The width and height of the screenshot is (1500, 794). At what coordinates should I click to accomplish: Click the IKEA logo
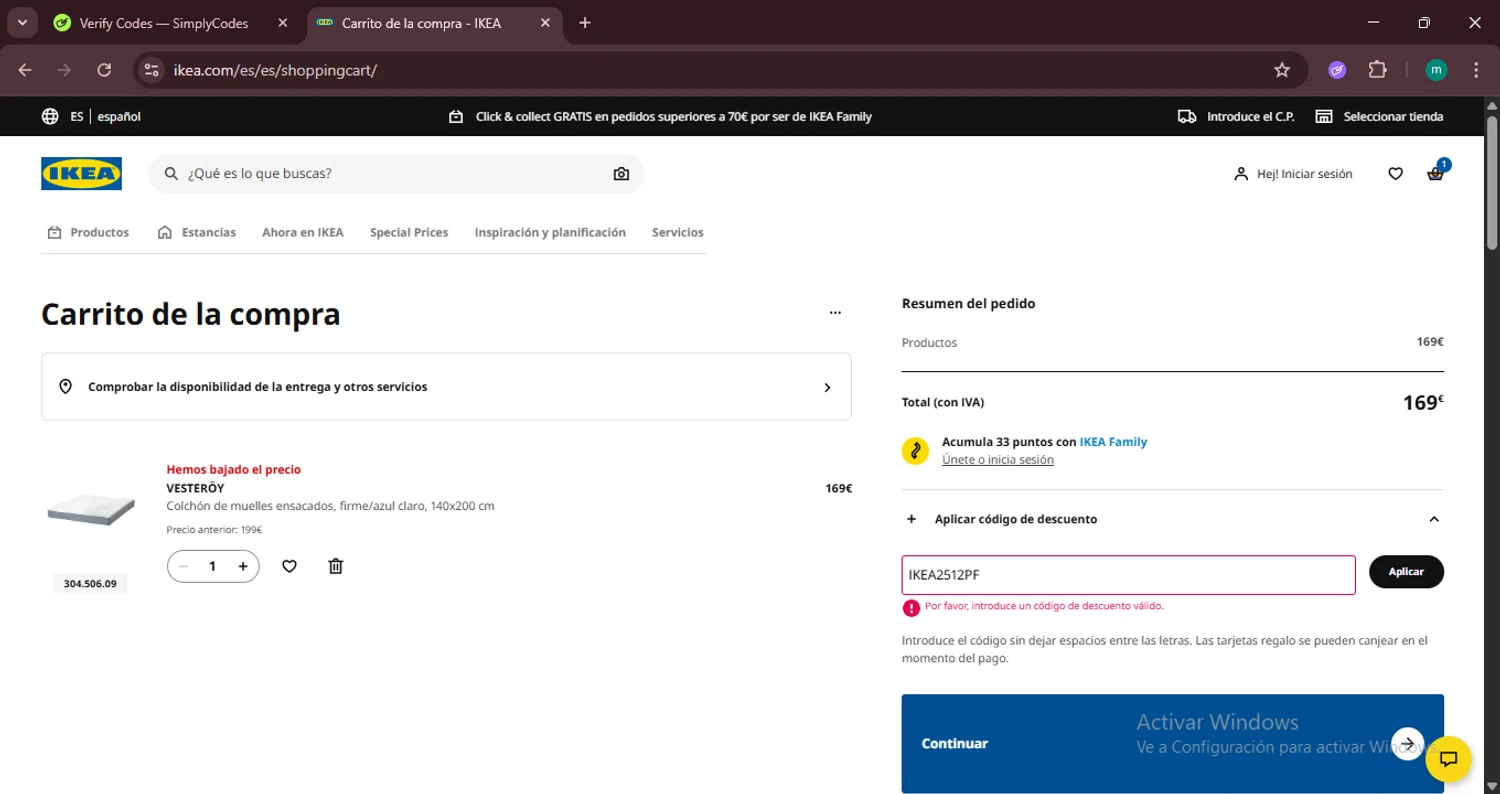coord(81,173)
